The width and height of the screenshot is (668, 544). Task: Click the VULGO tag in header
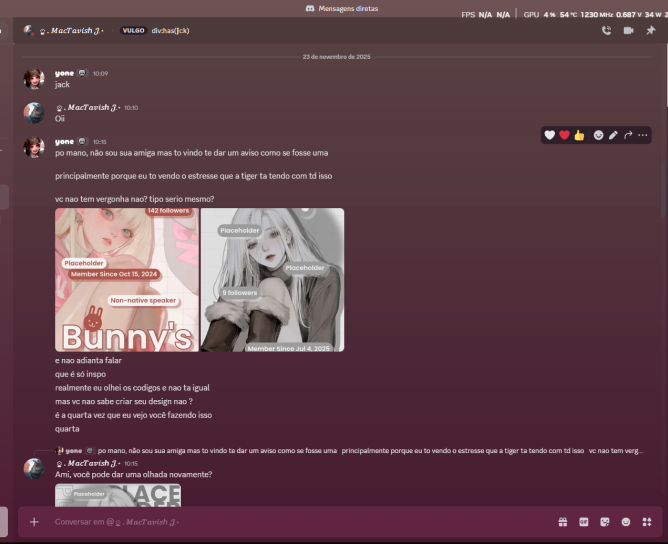point(133,30)
